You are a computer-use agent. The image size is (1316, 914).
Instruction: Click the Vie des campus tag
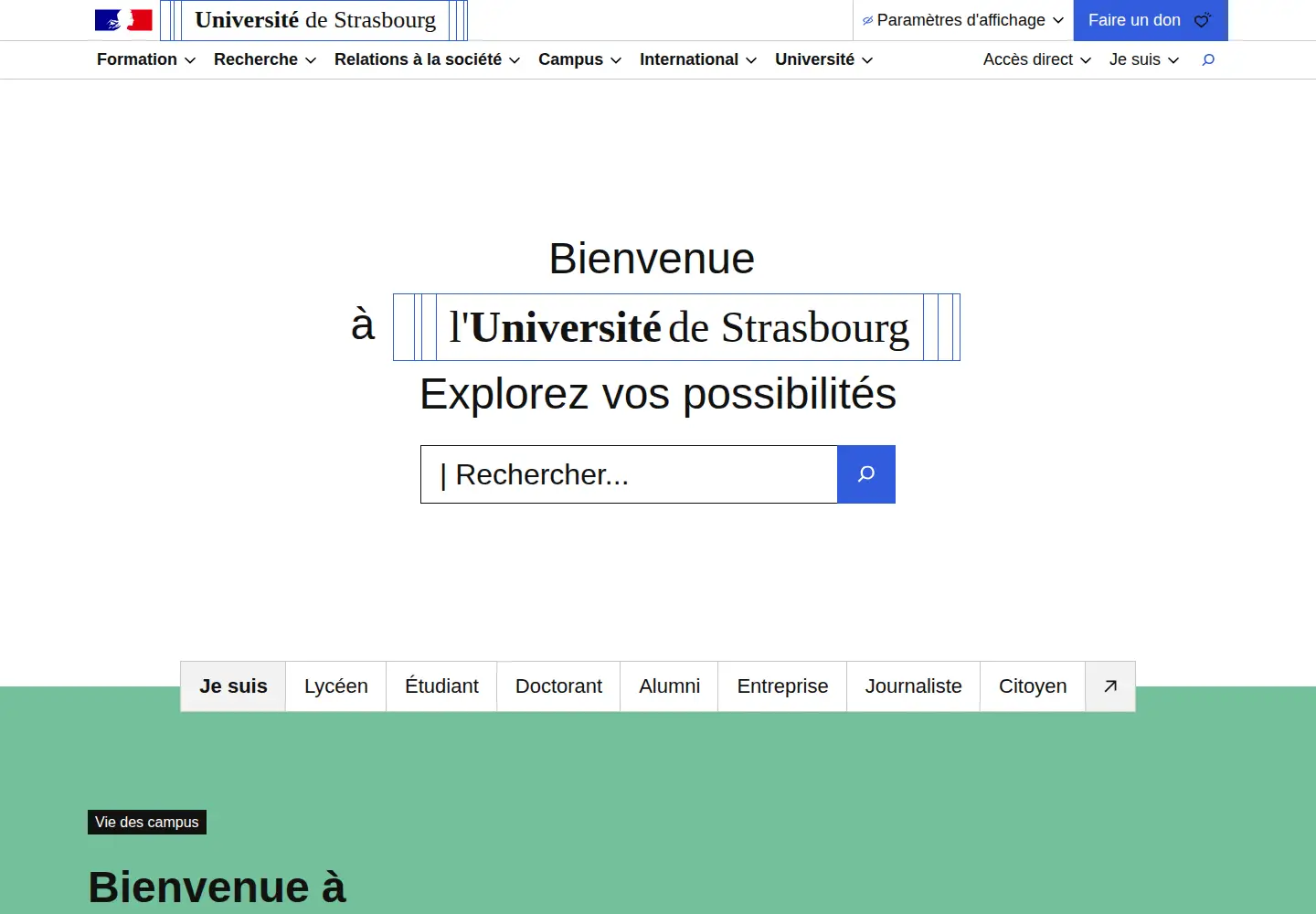click(x=147, y=822)
